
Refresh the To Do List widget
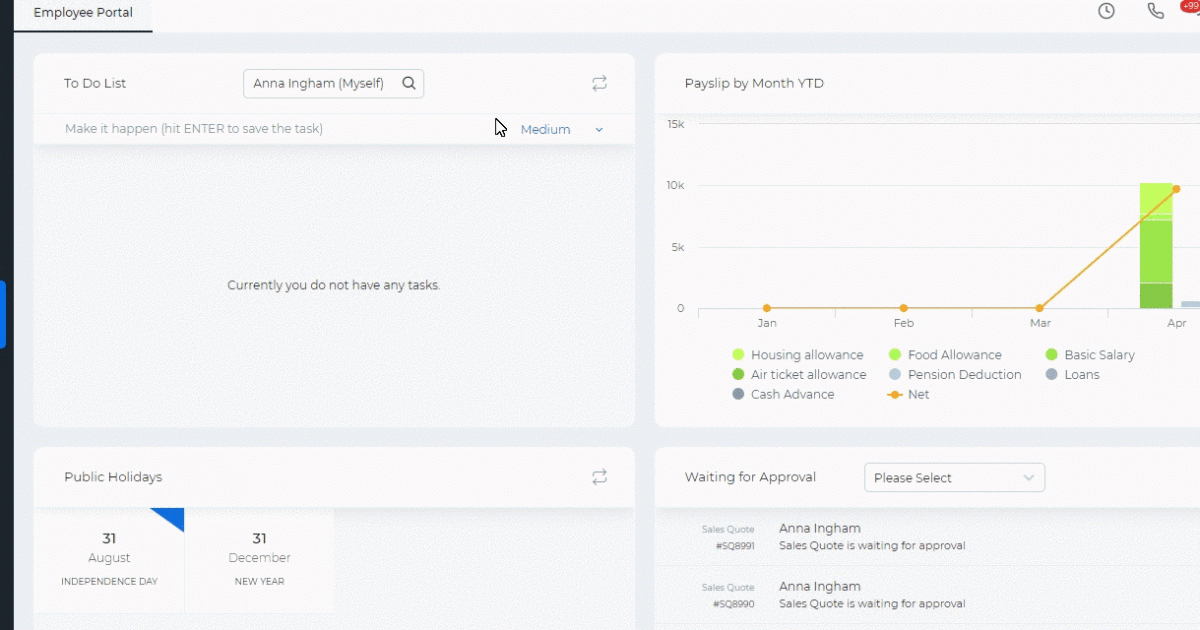(x=599, y=84)
